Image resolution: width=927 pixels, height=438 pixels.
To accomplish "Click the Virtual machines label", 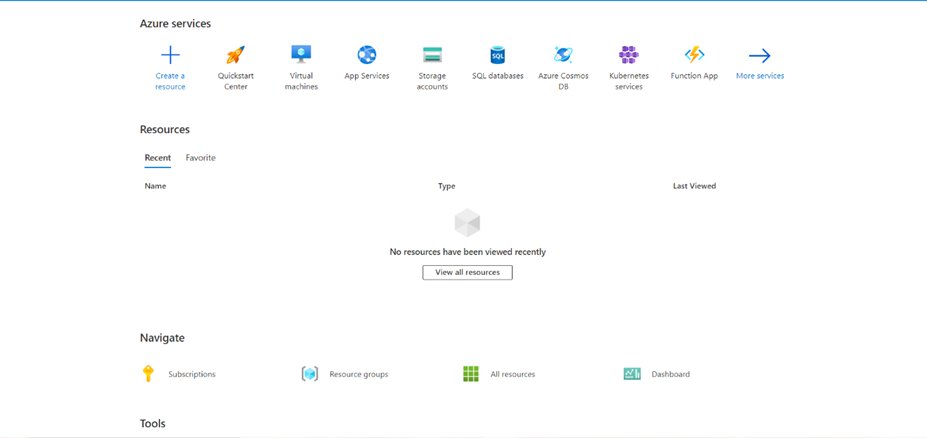I will pos(302,81).
